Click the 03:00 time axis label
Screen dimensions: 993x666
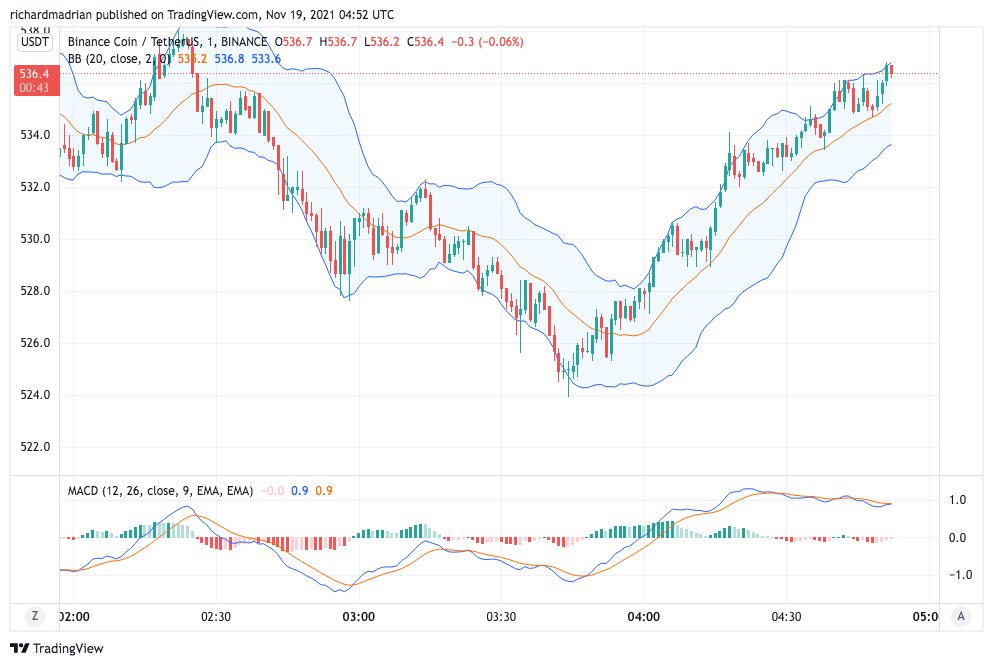358,617
